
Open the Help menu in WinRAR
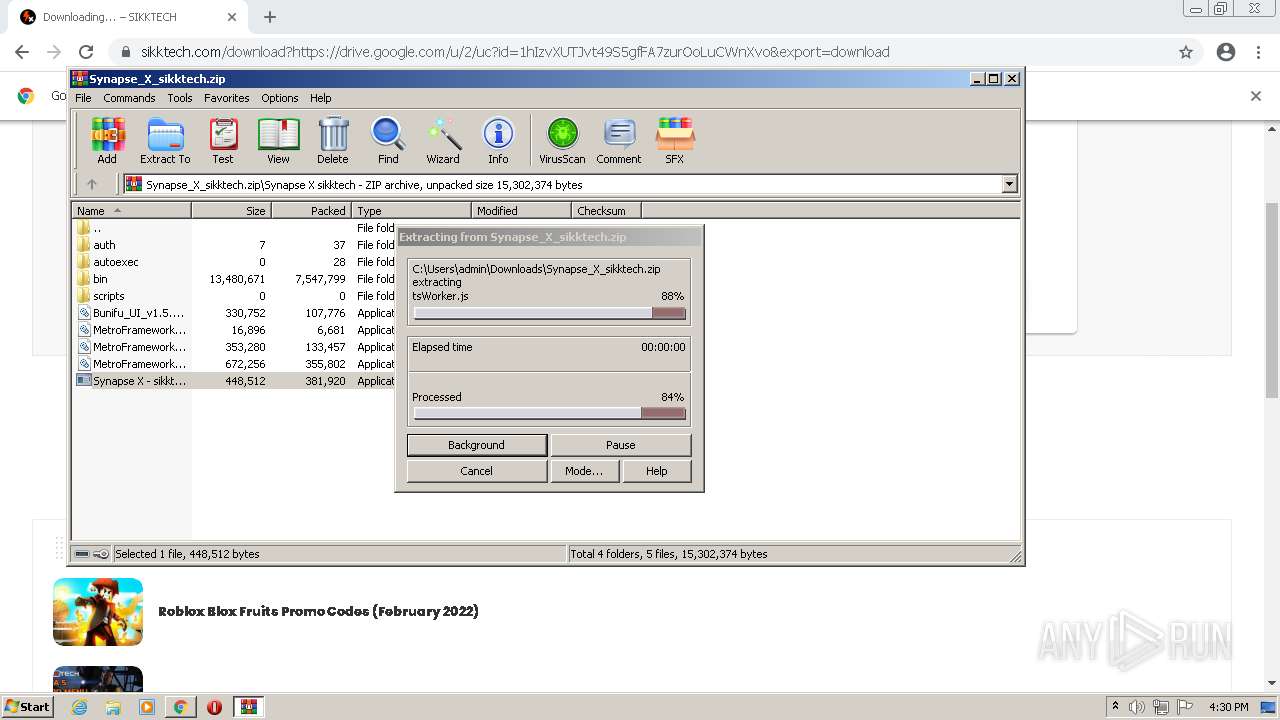coord(320,98)
